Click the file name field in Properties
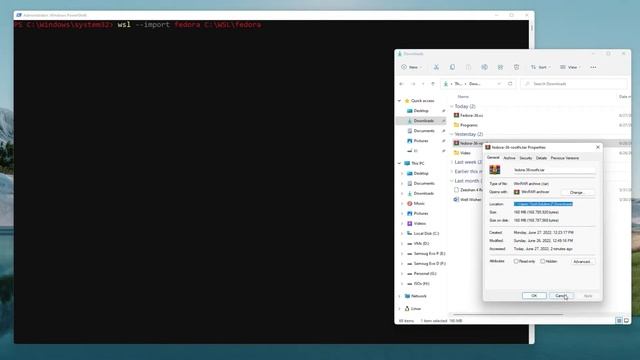The width and height of the screenshot is (640, 360). [x=554, y=170]
